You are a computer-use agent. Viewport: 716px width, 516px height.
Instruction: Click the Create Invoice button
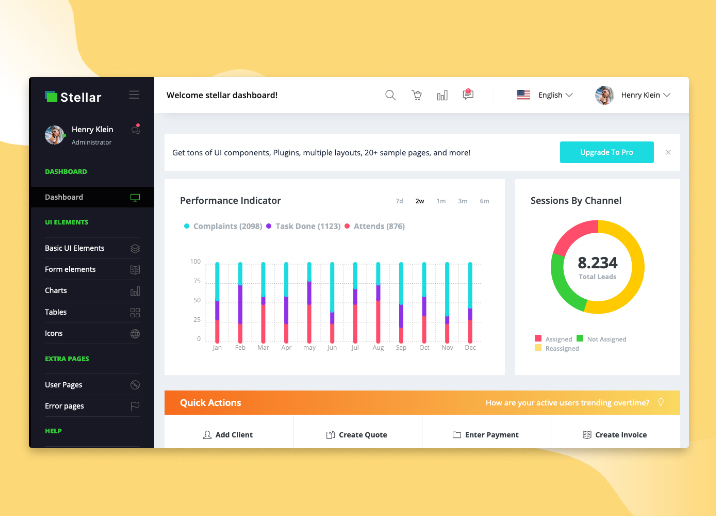[615, 435]
